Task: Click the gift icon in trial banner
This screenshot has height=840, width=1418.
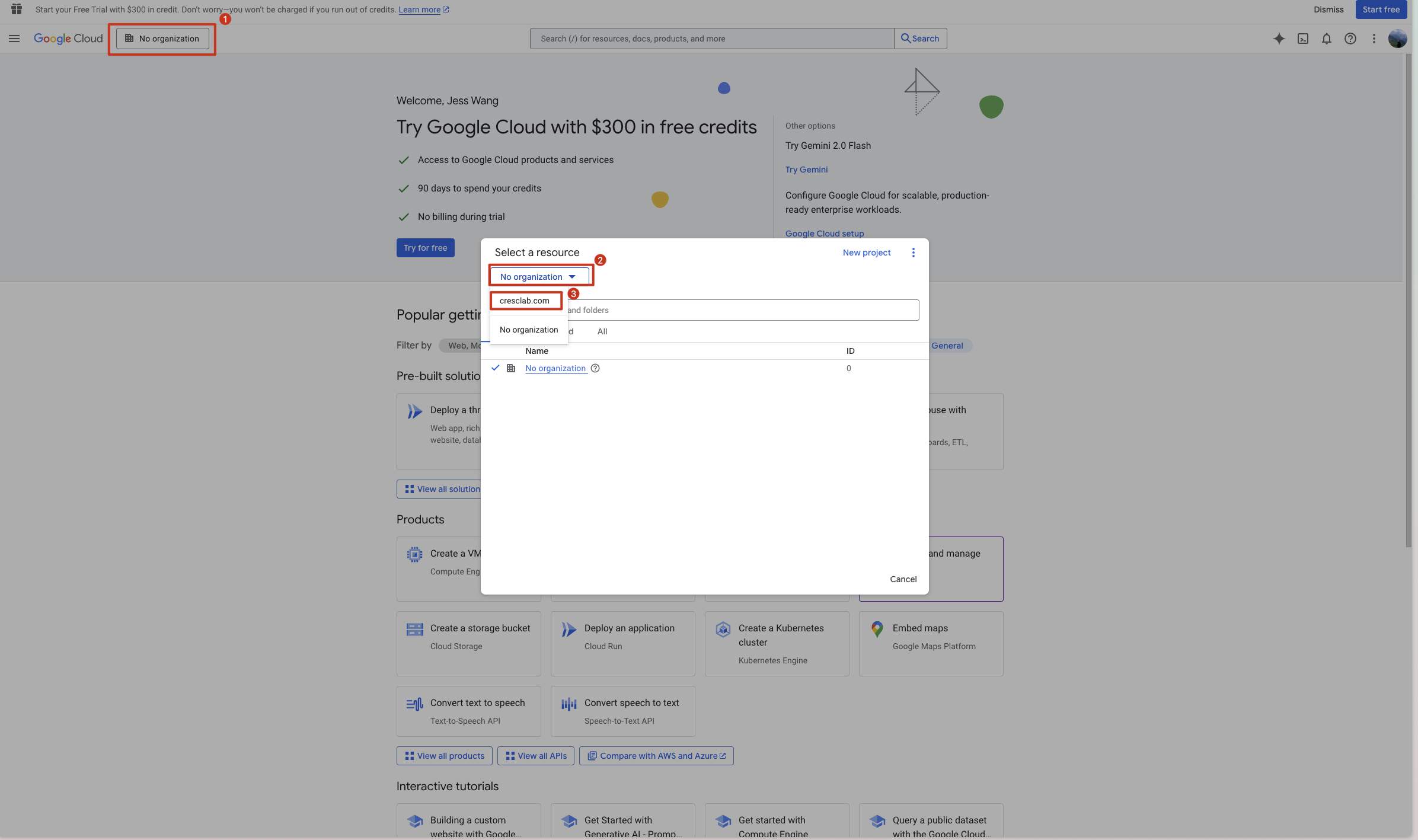Action: click(17, 9)
